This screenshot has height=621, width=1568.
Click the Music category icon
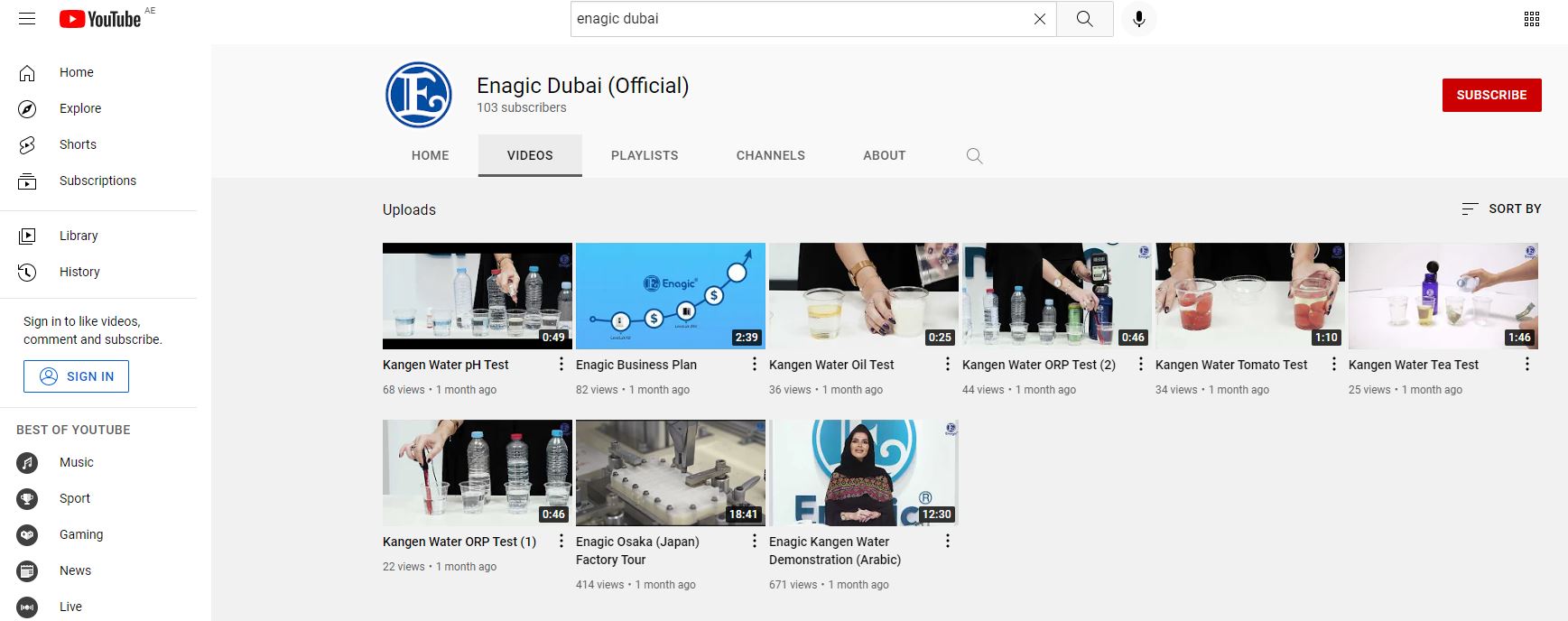pos(28,462)
